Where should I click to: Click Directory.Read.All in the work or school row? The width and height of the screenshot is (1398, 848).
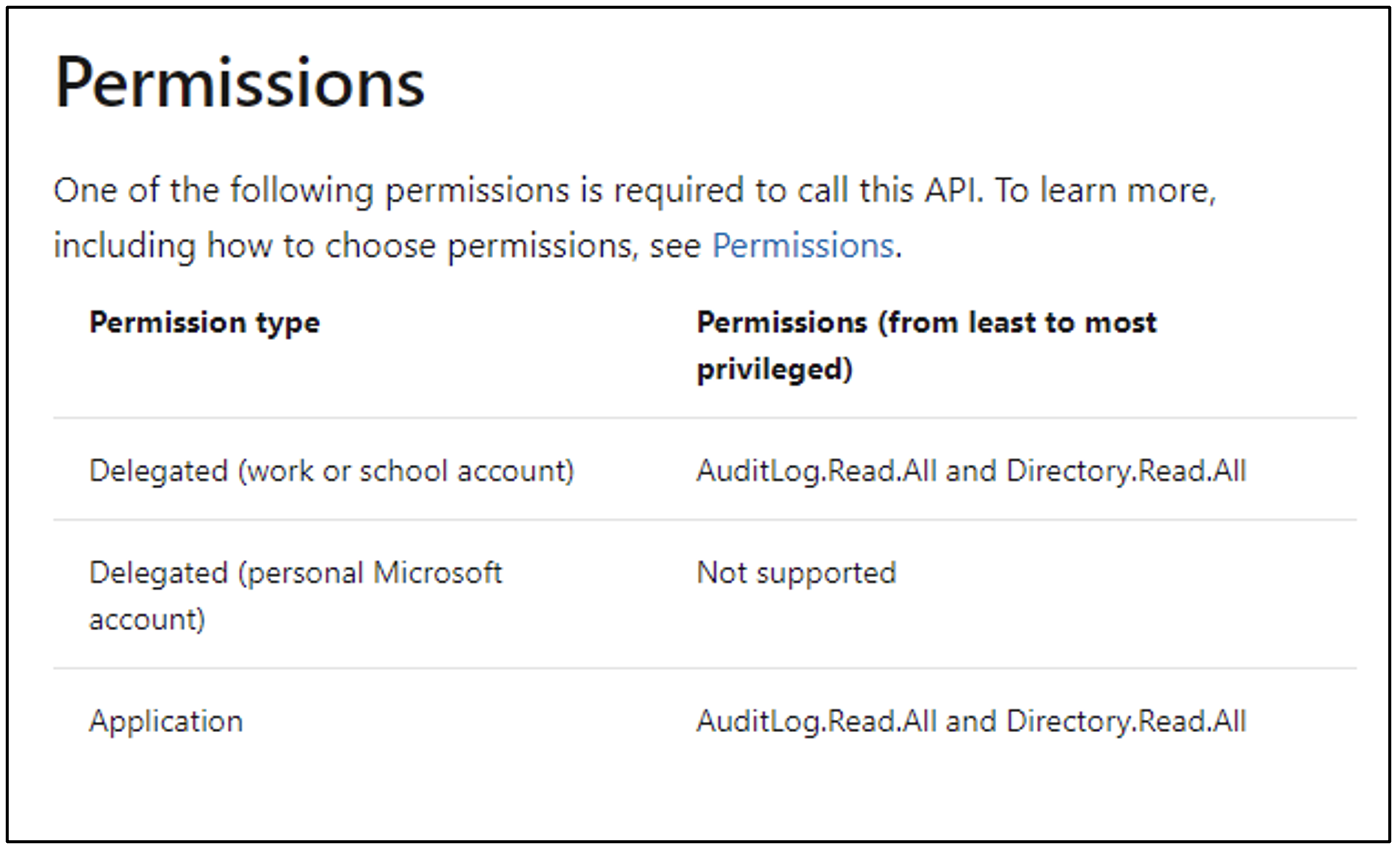(1126, 470)
